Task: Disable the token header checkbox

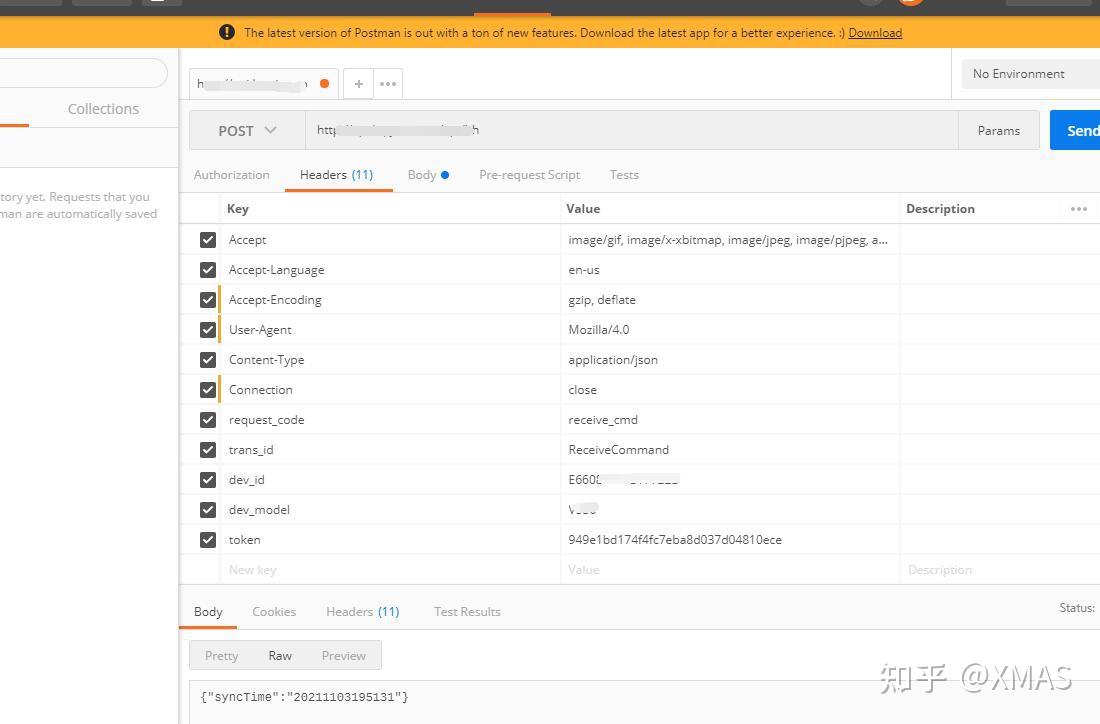Action: [x=208, y=539]
